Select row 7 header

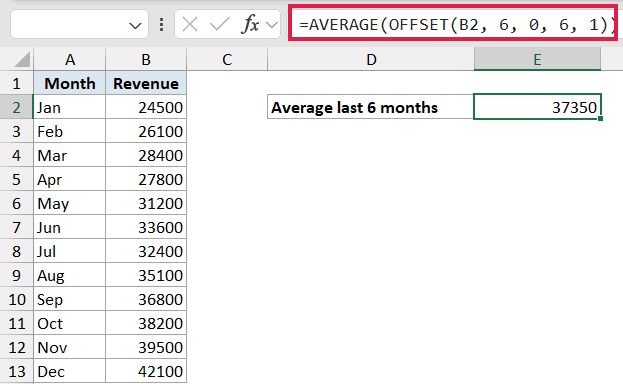pyautogui.click(x=16, y=227)
